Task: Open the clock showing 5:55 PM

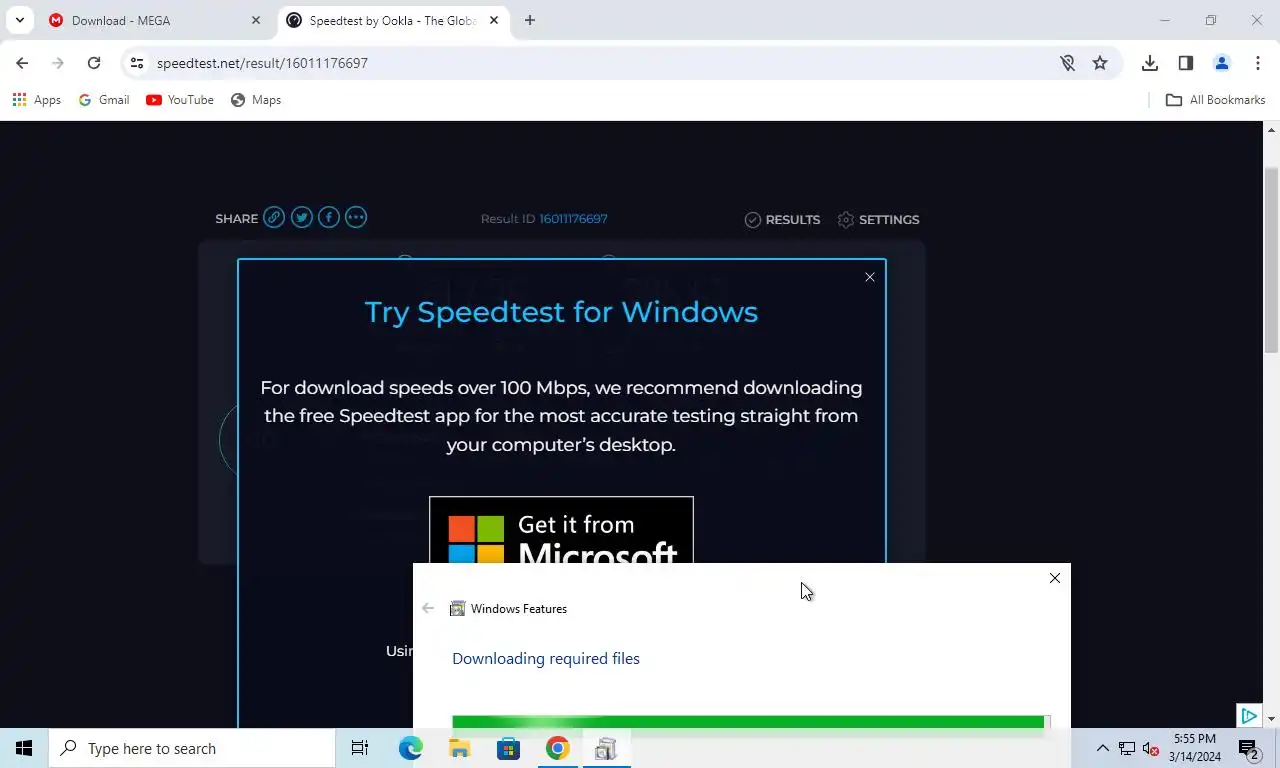Action: click(1194, 748)
